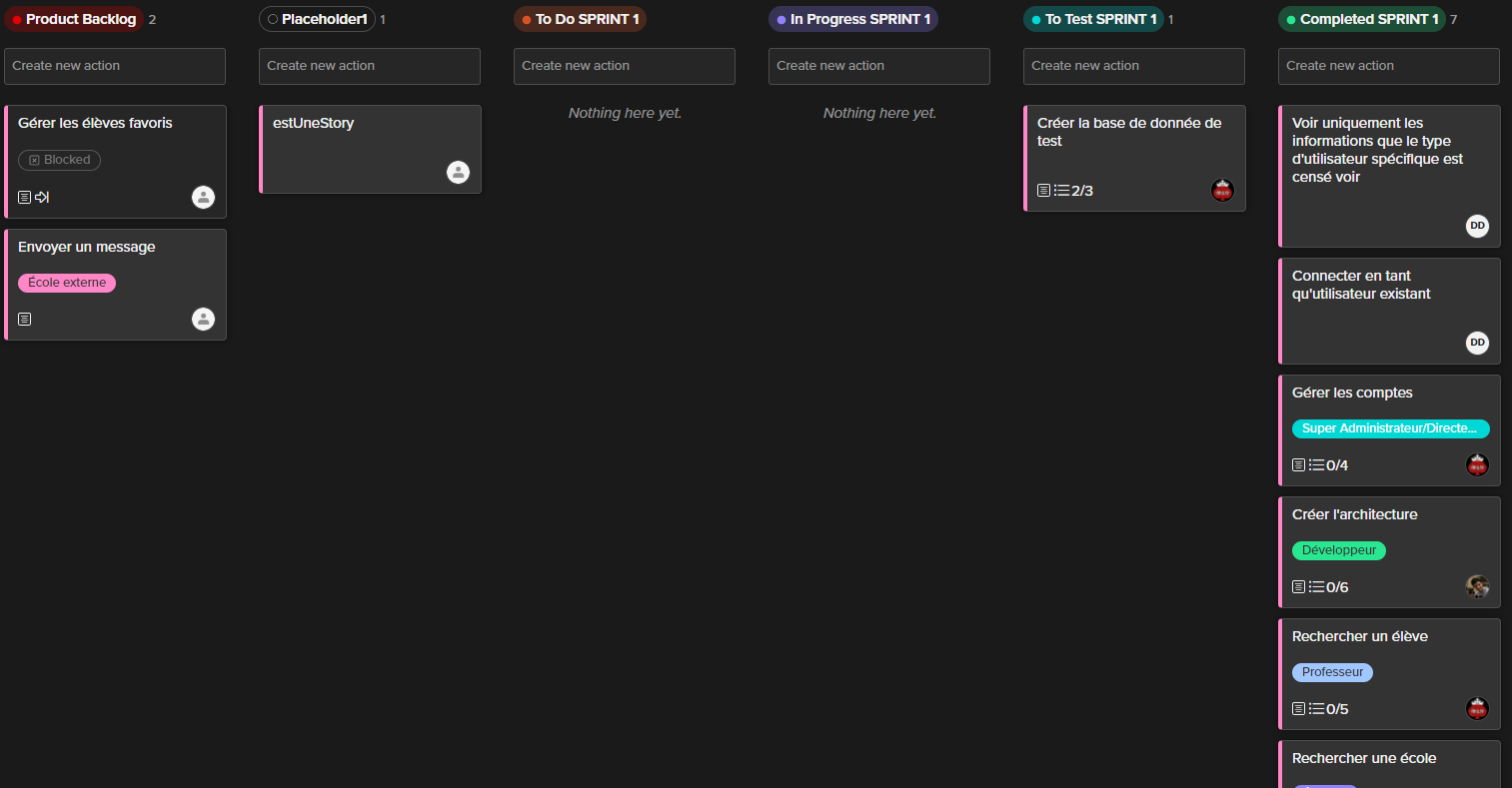Click the assignee avatar on estUneStory card

[458, 173]
